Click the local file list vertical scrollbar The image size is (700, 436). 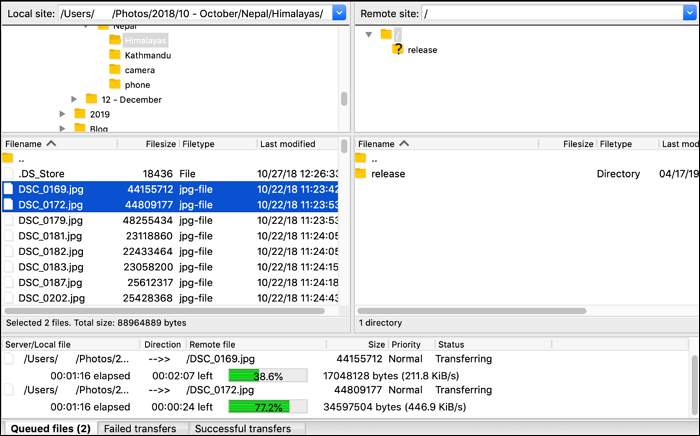pyautogui.click(x=344, y=146)
